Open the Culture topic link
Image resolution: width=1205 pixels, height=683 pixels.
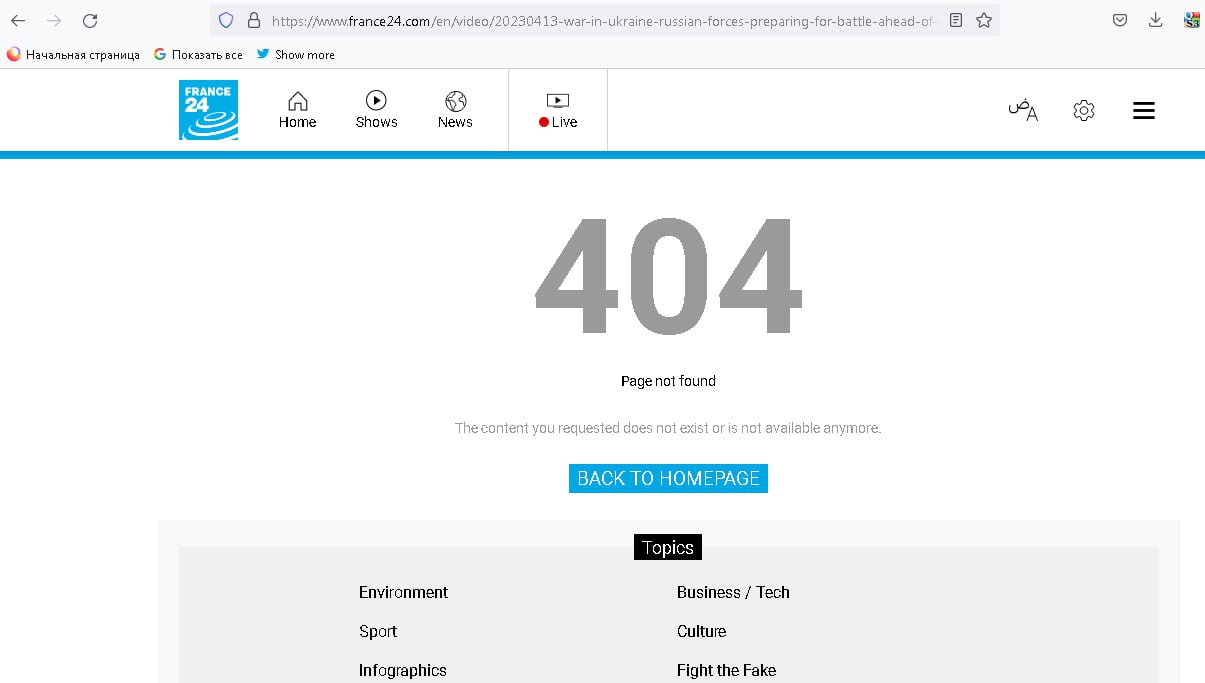pos(701,631)
